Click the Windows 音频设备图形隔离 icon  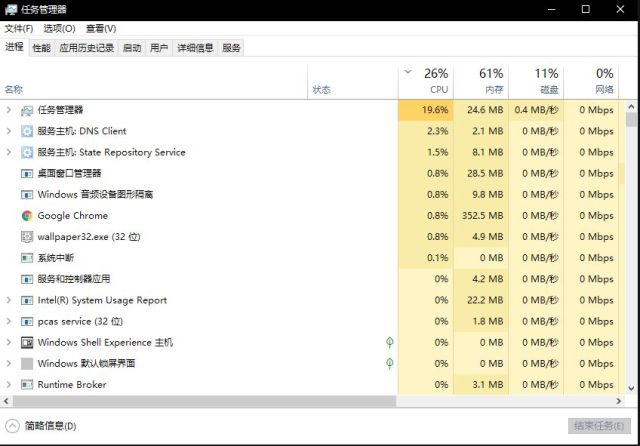[x=27, y=195]
